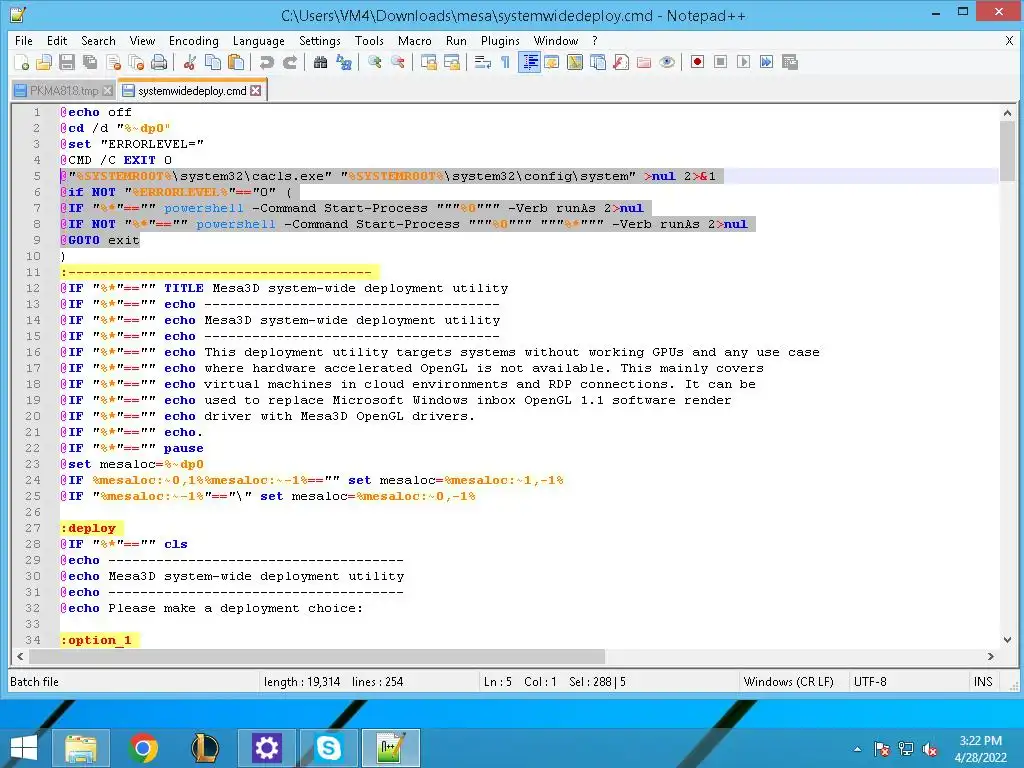Image resolution: width=1024 pixels, height=768 pixels.
Task: Click line number 27 in margin
Action: pos(33,528)
